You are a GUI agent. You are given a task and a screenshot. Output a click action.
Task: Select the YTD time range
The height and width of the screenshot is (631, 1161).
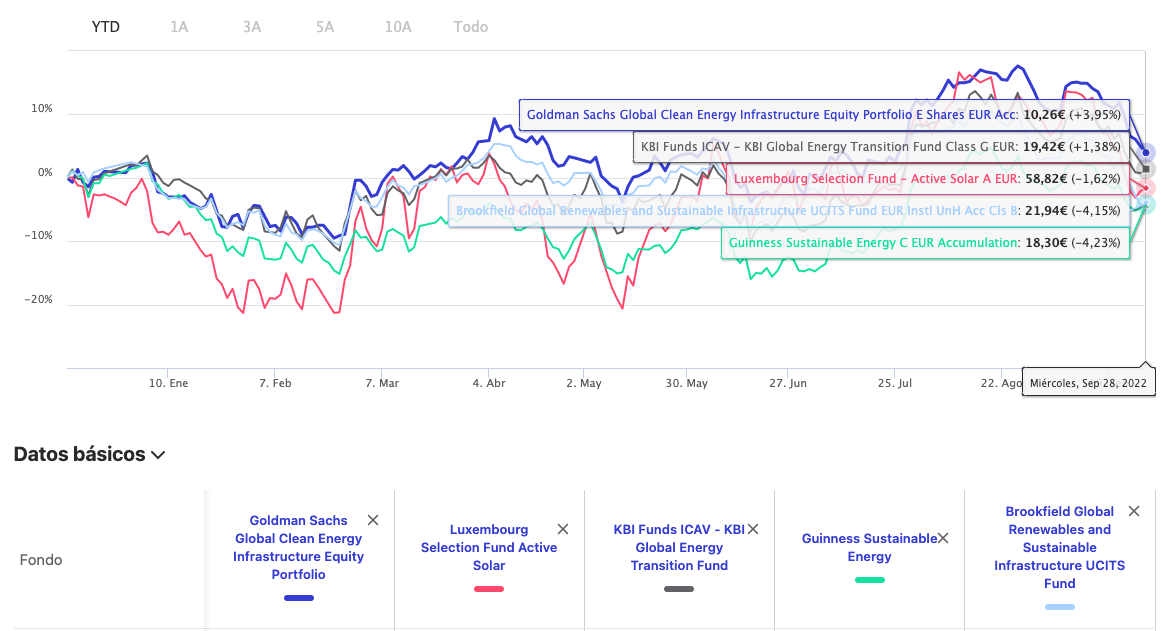(106, 27)
